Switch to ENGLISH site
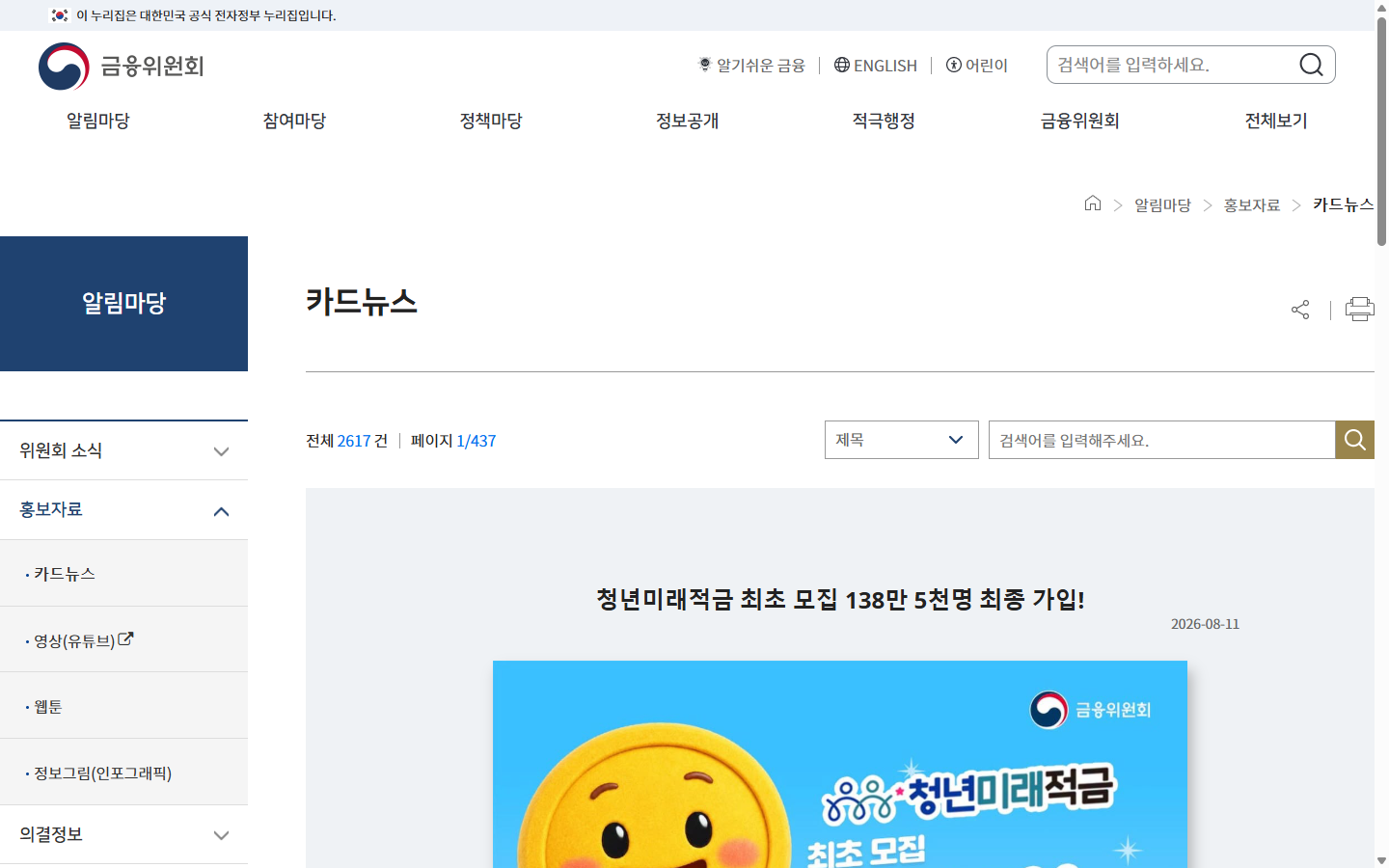Viewport: 1389px width, 868px height. click(876, 65)
